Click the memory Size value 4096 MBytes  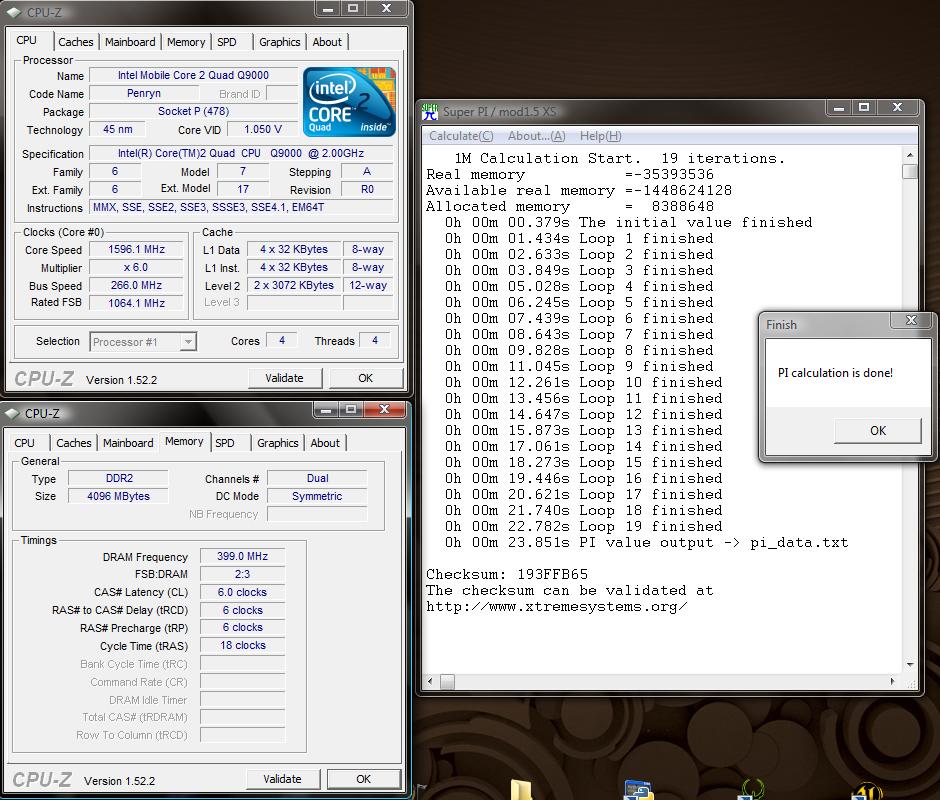point(119,496)
